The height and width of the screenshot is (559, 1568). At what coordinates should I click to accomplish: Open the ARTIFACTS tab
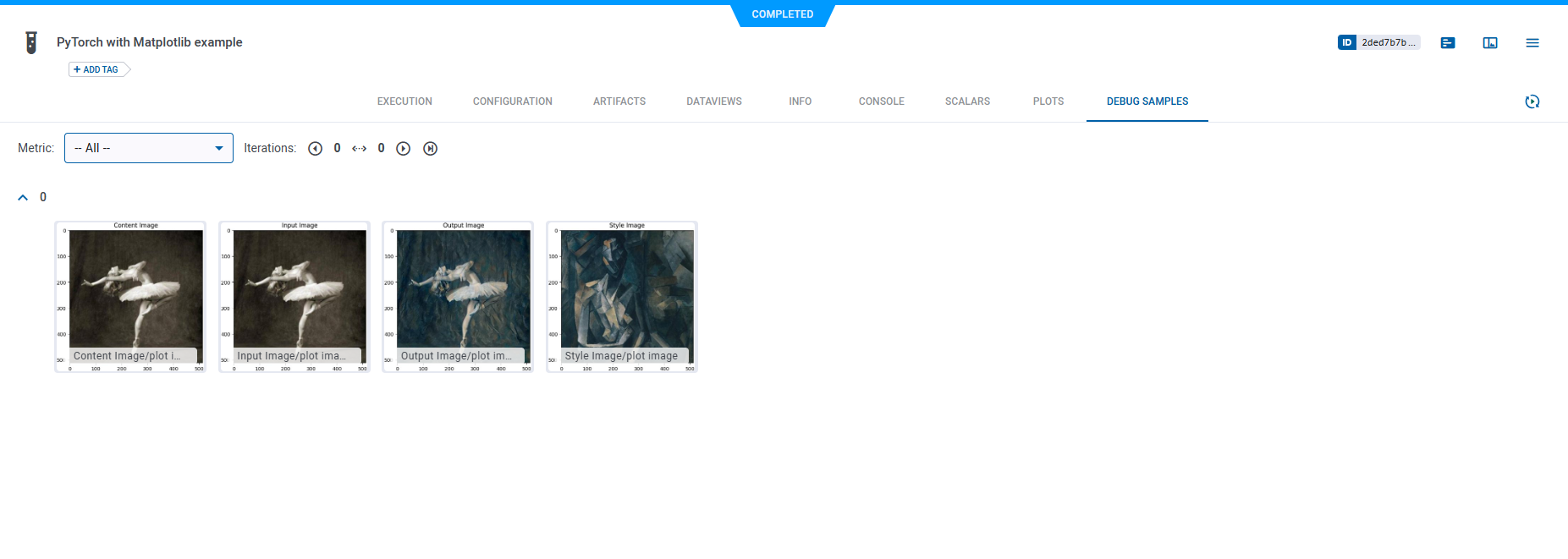click(619, 101)
